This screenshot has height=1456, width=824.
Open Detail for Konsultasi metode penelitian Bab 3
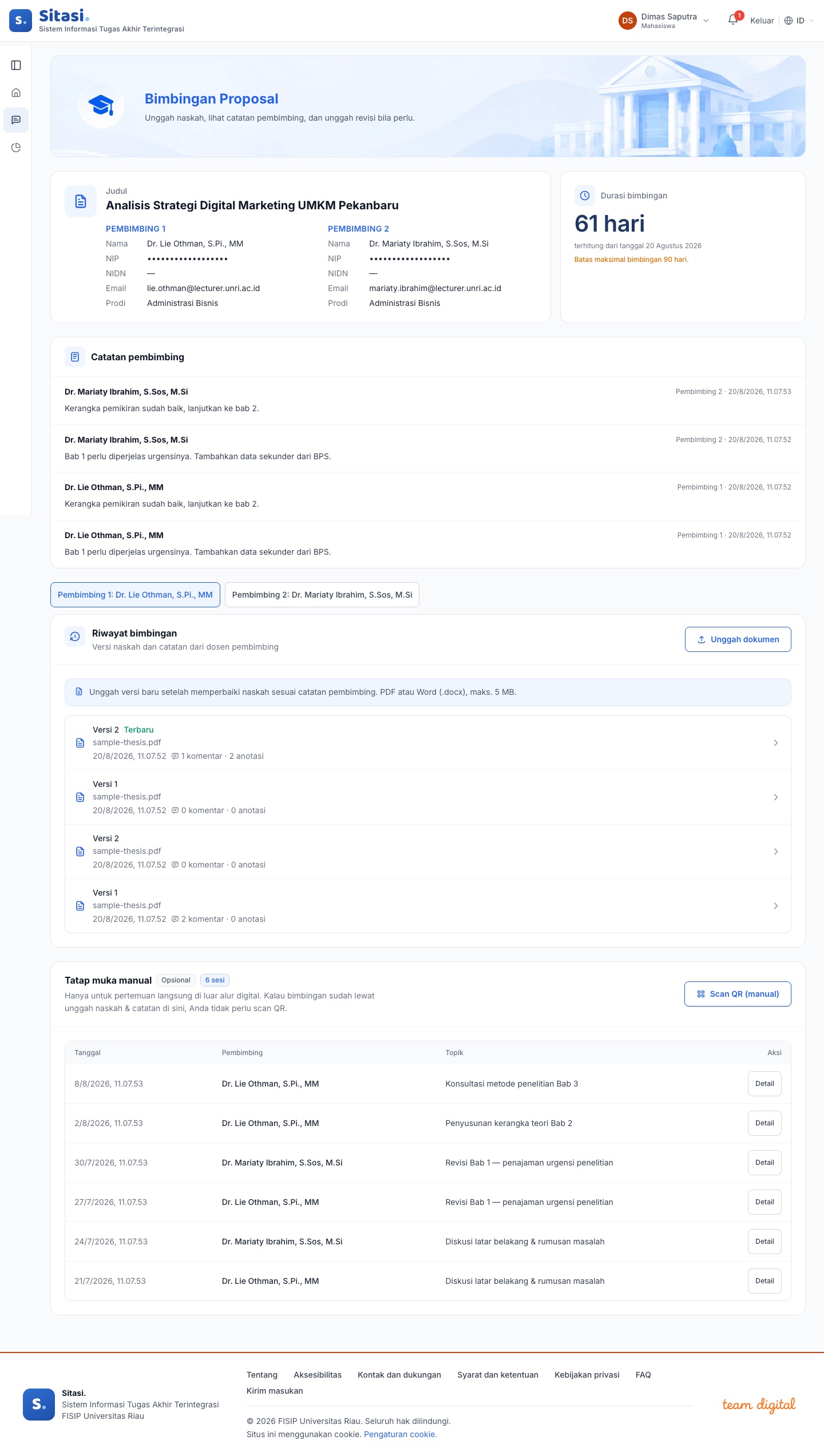pyautogui.click(x=764, y=1084)
